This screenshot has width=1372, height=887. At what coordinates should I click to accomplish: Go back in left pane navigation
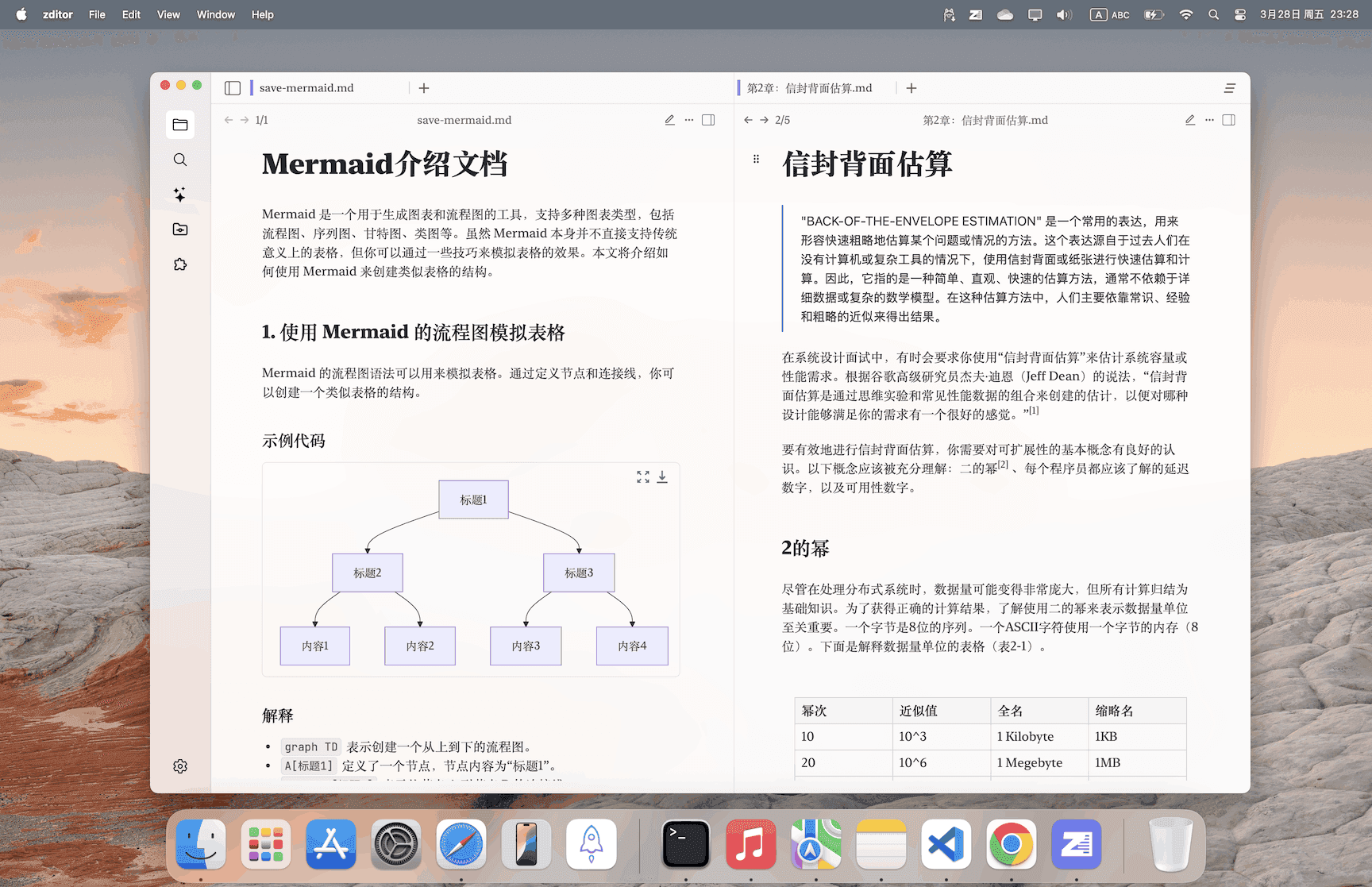229,120
